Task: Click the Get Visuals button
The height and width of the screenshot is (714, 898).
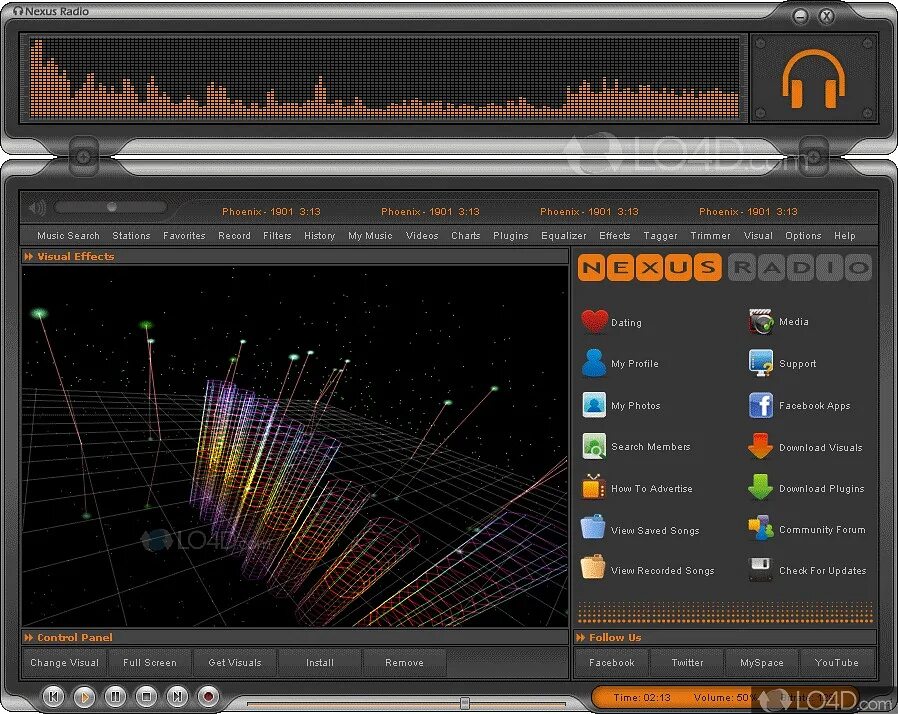Action: (235, 662)
